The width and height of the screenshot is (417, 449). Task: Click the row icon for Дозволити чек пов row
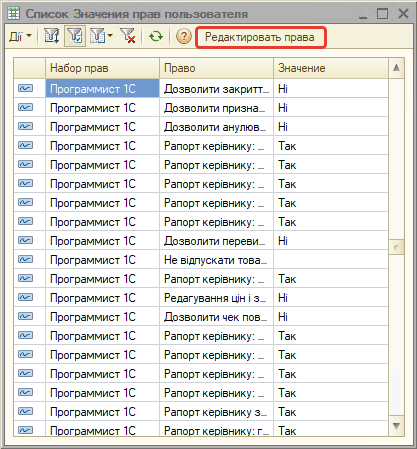coord(26,316)
